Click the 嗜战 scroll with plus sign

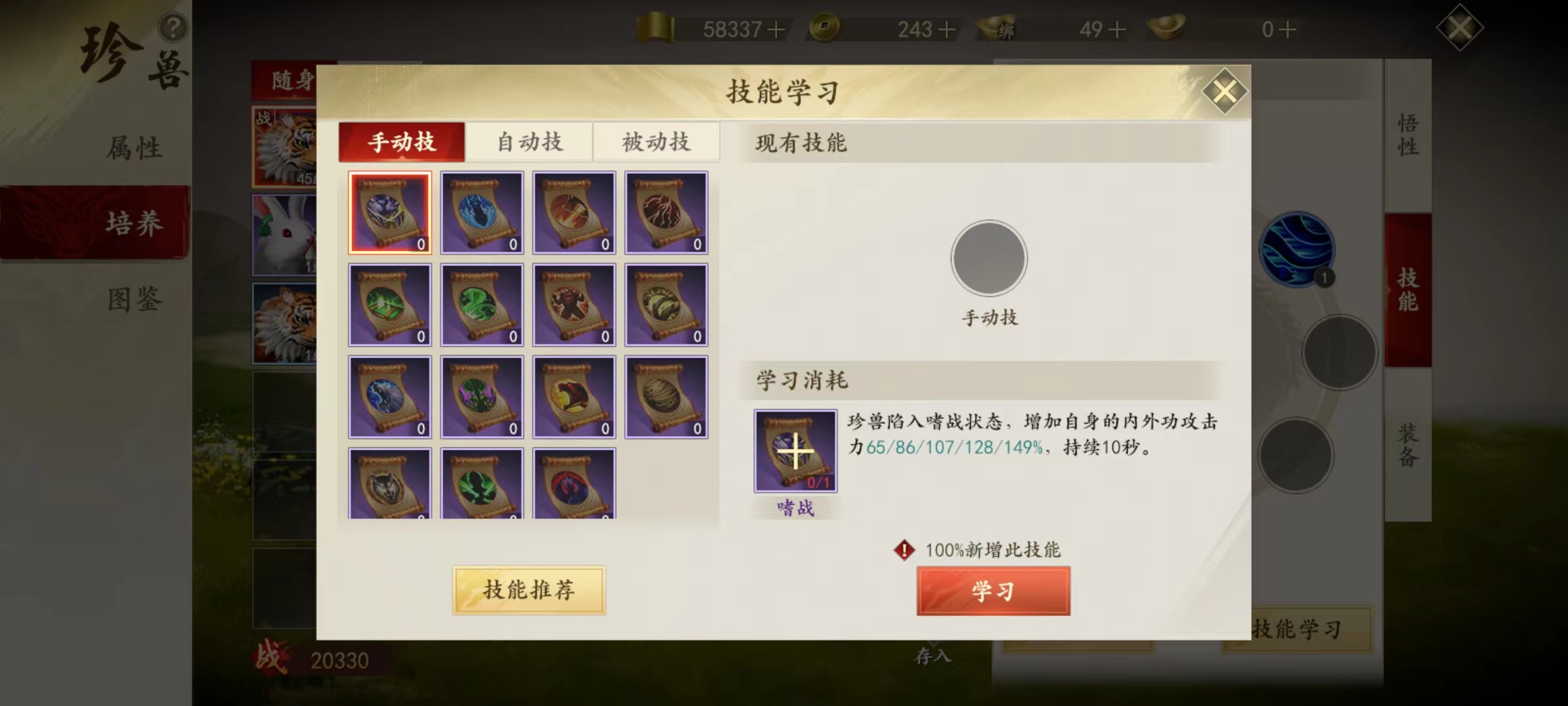[796, 451]
